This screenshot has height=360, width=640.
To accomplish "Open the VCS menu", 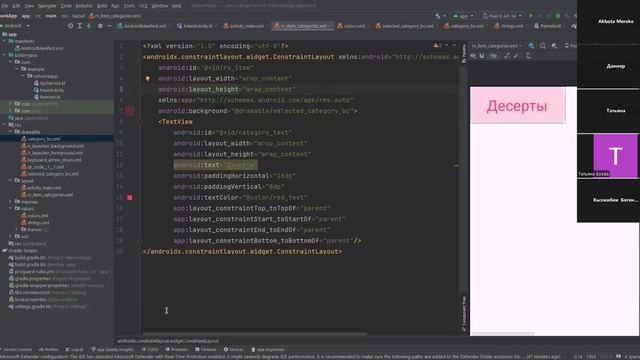I will 143,6.
